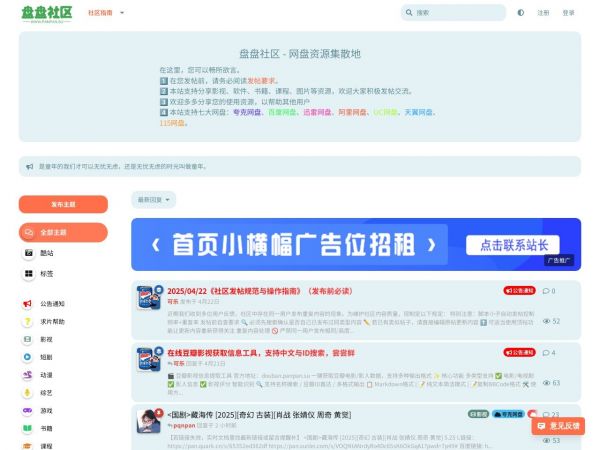Image resolution: width=600 pixels, height=450 pixels.
Task: Open the 酷站 sidebar item
Action: pos(47,253)
